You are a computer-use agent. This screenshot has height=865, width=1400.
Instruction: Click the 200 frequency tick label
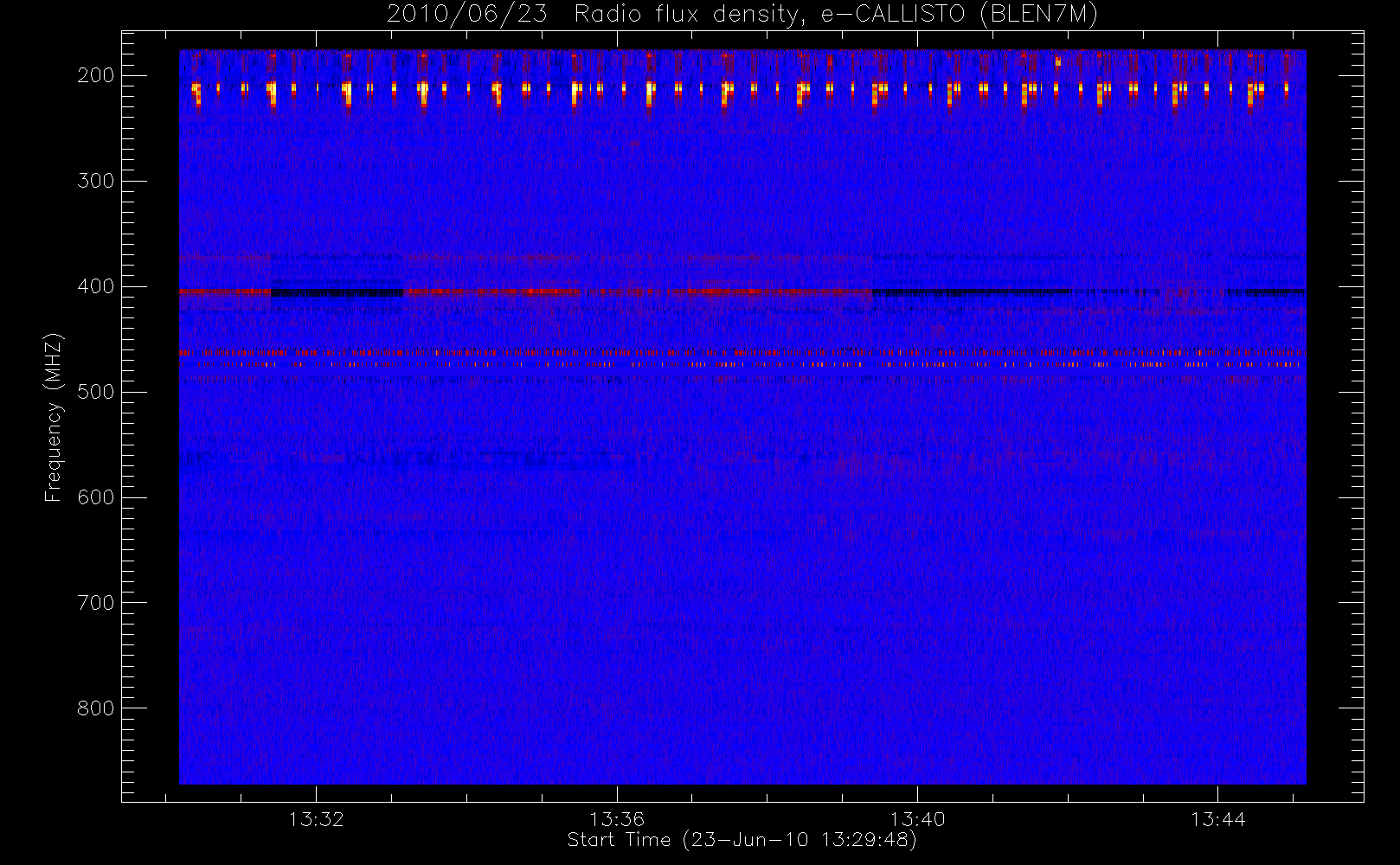click(96, 75)
